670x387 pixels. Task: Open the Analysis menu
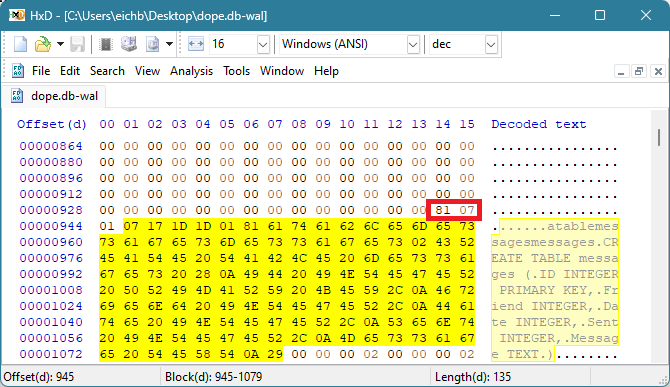pyautogui.click(x=191, y=71)
